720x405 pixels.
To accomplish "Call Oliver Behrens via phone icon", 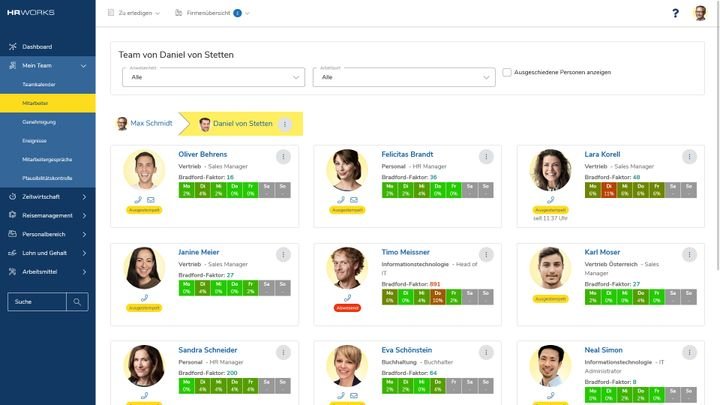I will (x=138, y=200).
